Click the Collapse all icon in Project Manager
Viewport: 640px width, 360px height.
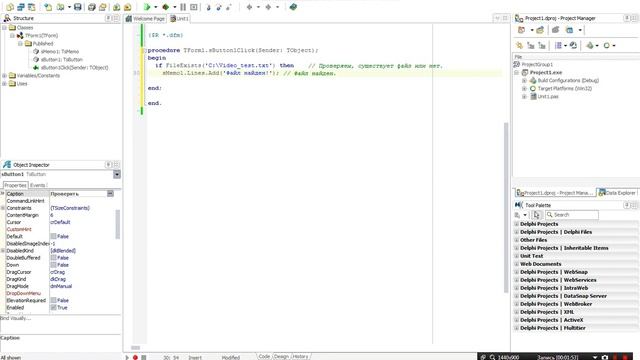pyautogui.click(x=542, y=45)
